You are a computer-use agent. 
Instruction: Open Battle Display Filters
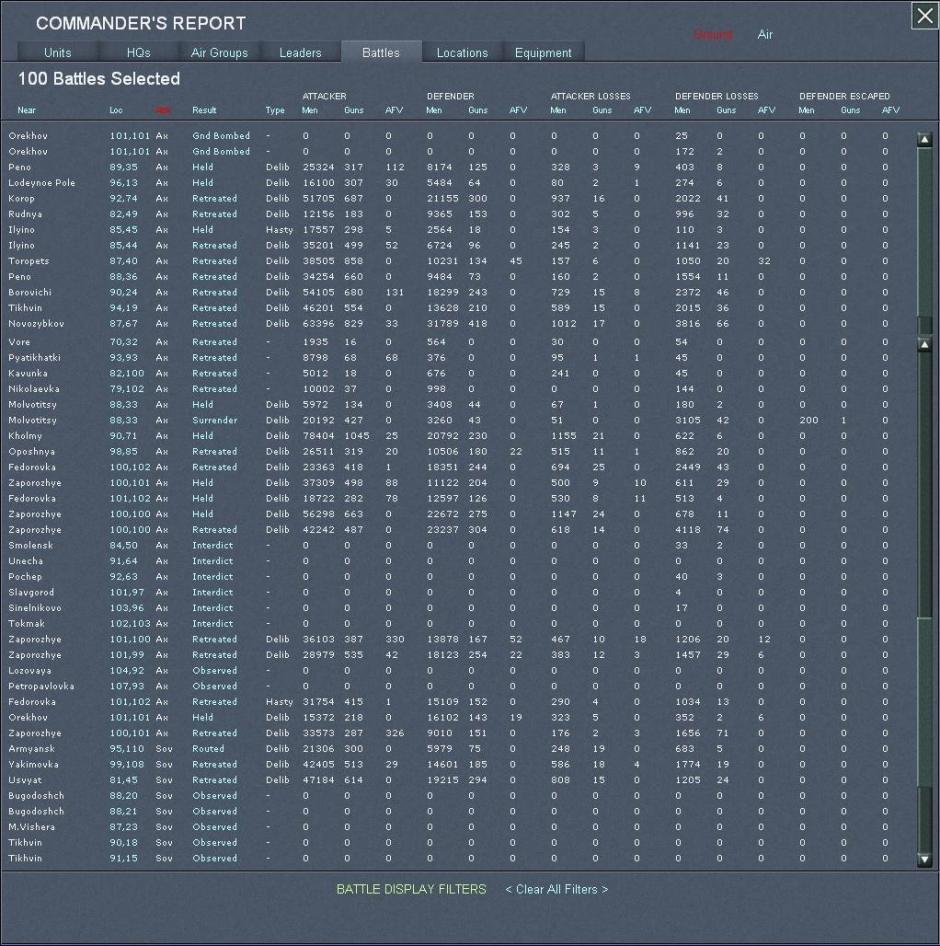(411, 889)
